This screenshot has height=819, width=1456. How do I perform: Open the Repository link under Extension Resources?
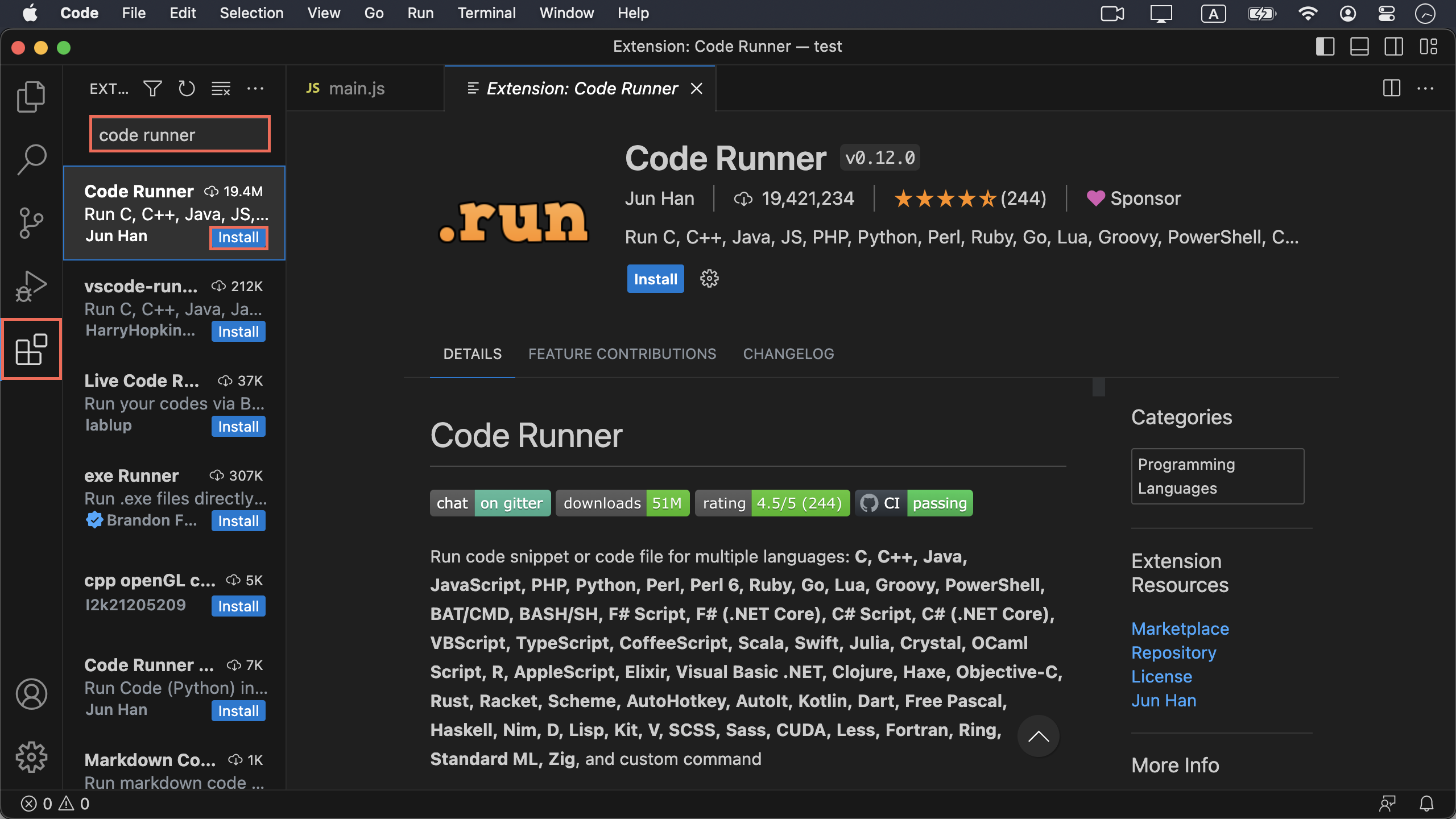click(1173, 652)
